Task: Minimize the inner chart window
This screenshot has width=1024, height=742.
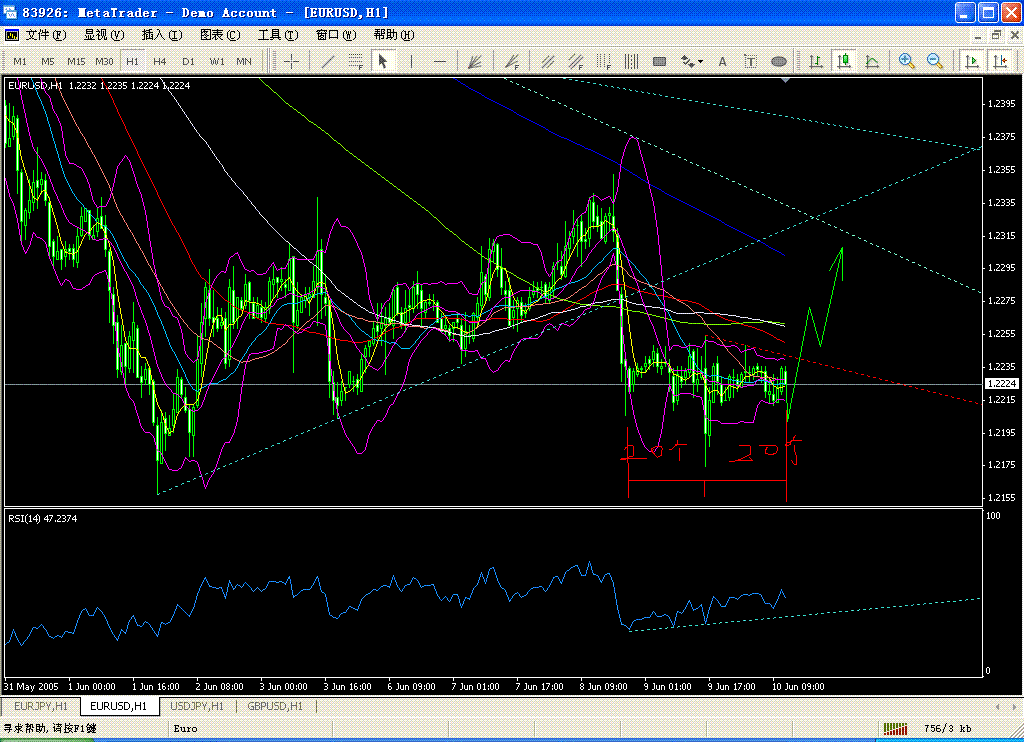Action: pos(978,35)
